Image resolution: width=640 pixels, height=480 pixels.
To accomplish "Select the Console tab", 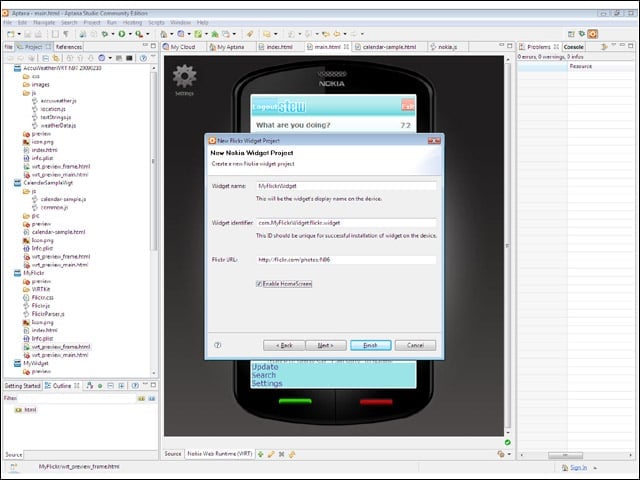I will click(x=573, y=47).
